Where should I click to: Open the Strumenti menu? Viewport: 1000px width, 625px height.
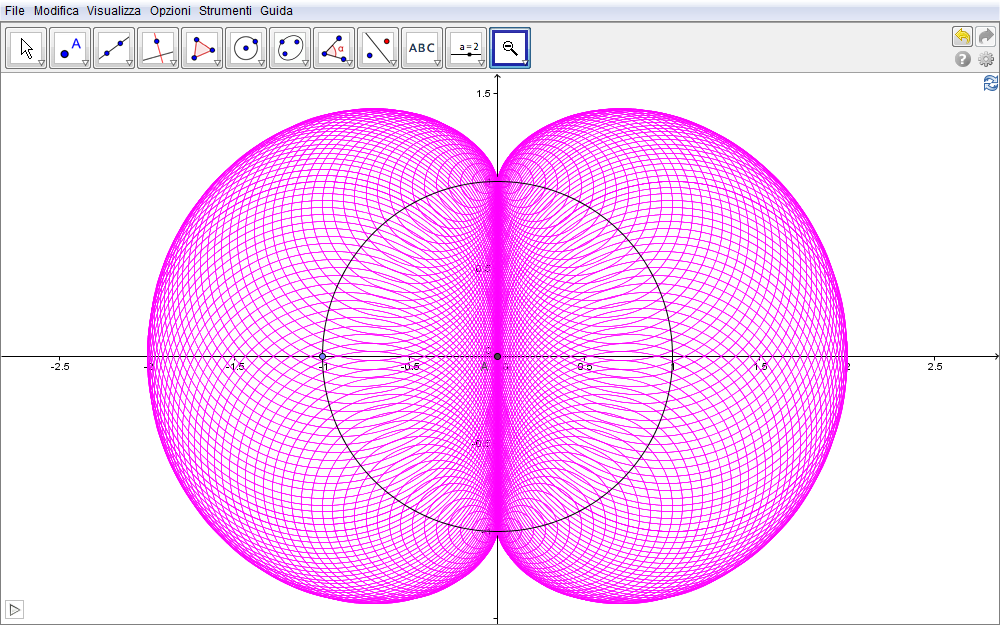225,11
